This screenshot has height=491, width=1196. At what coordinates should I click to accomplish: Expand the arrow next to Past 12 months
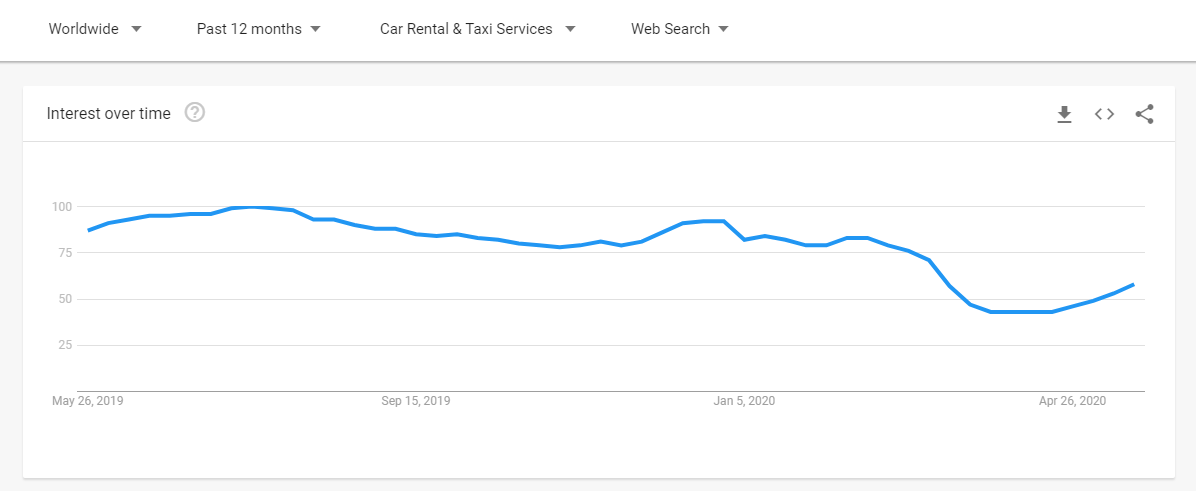click(316, 29)
